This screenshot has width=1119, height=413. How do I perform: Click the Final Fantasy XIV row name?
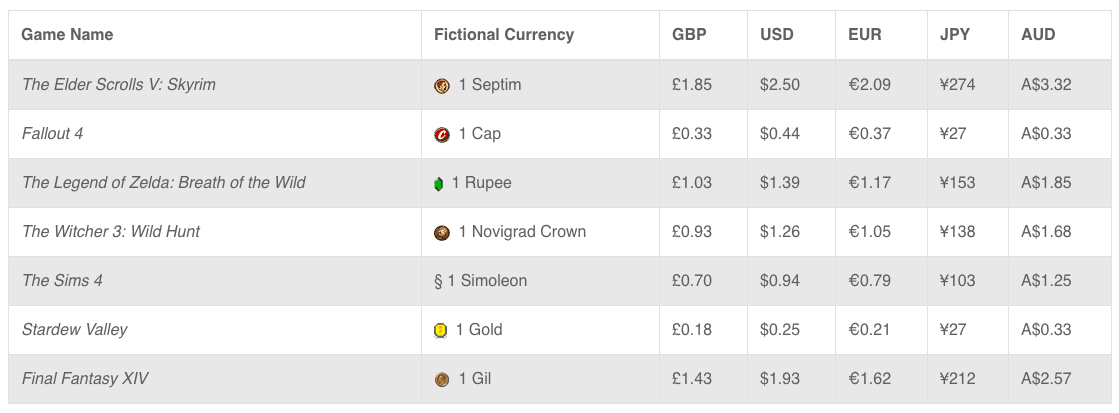[x=85, y=378]
